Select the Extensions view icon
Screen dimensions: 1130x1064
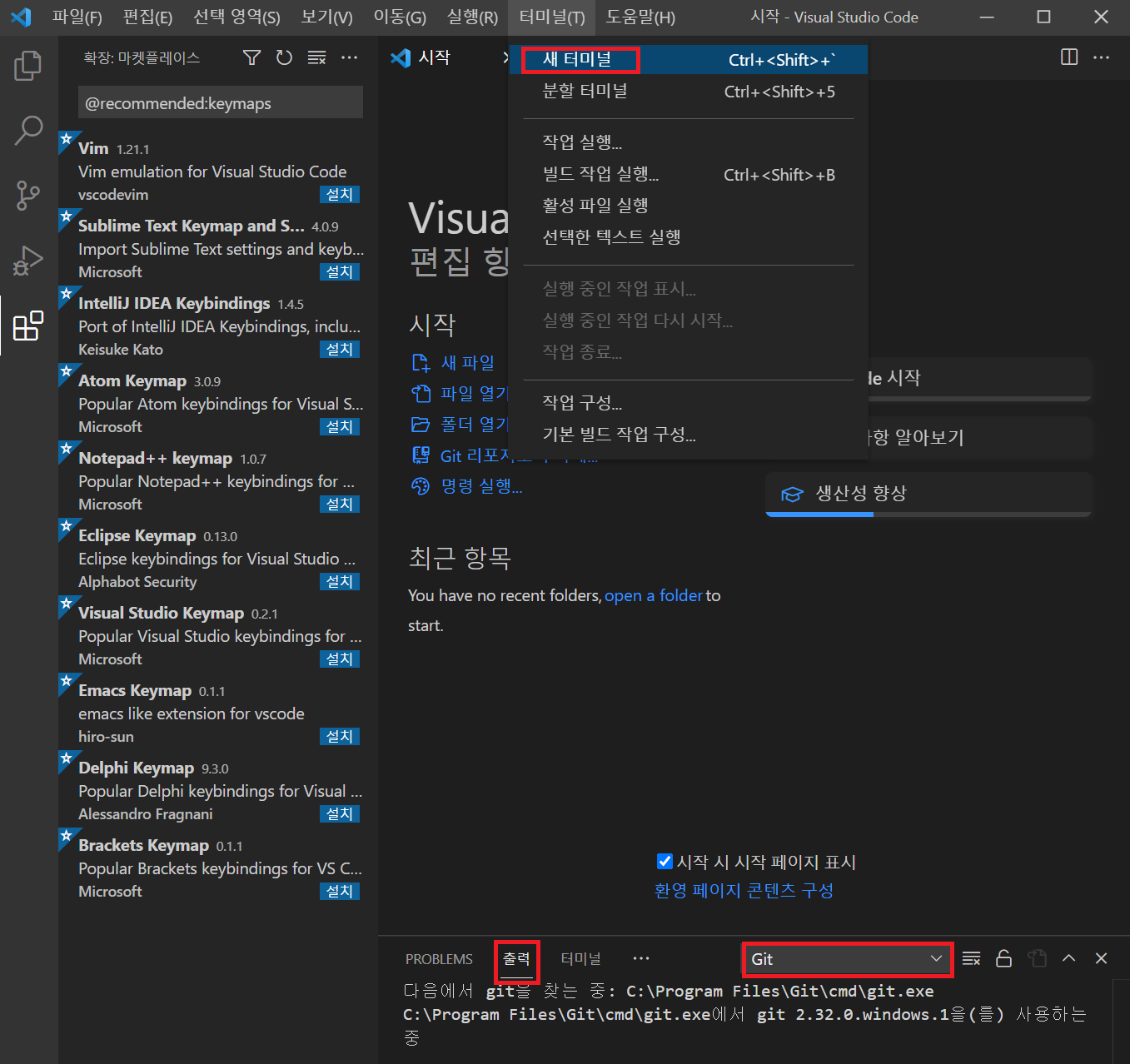[28, 326]
